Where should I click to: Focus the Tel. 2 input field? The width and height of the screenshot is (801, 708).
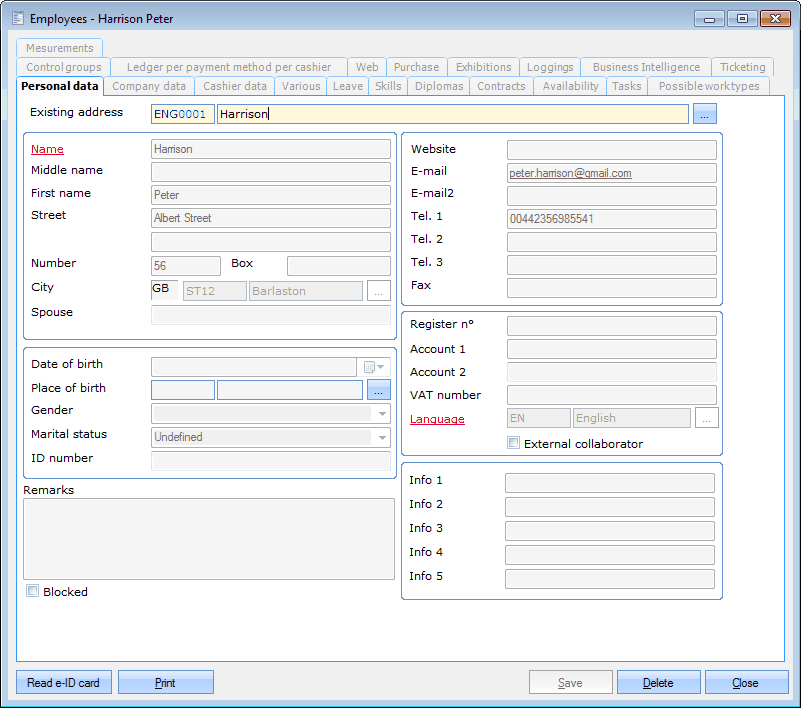[611, 241]
